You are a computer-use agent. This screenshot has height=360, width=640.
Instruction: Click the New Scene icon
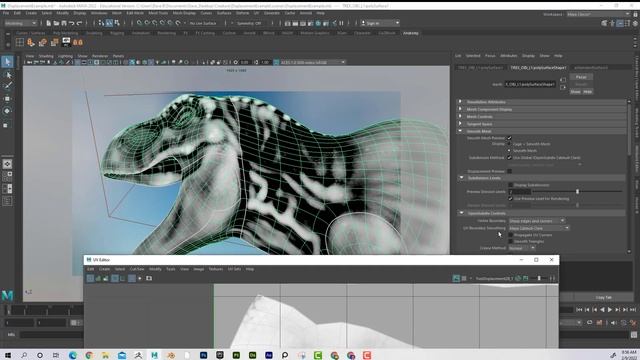click(x=48, y=23)
